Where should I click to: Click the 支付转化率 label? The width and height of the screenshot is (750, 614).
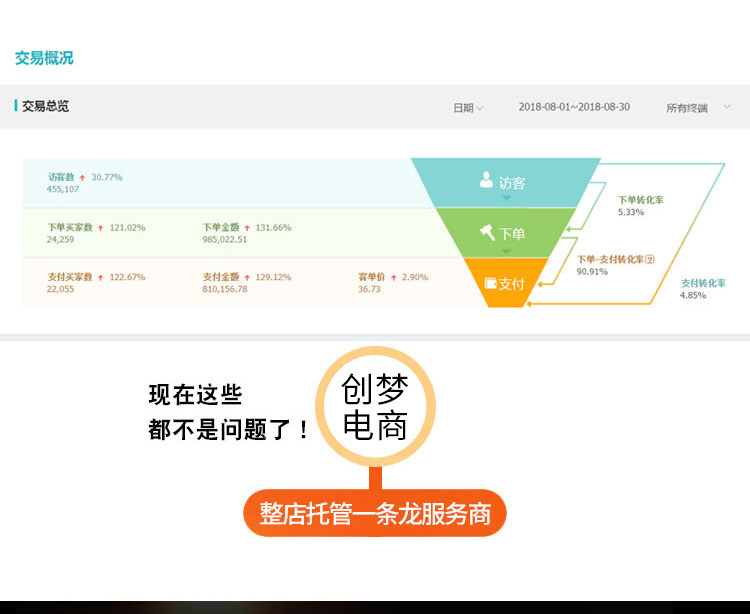pyautogui.click(x=703, y=283)
